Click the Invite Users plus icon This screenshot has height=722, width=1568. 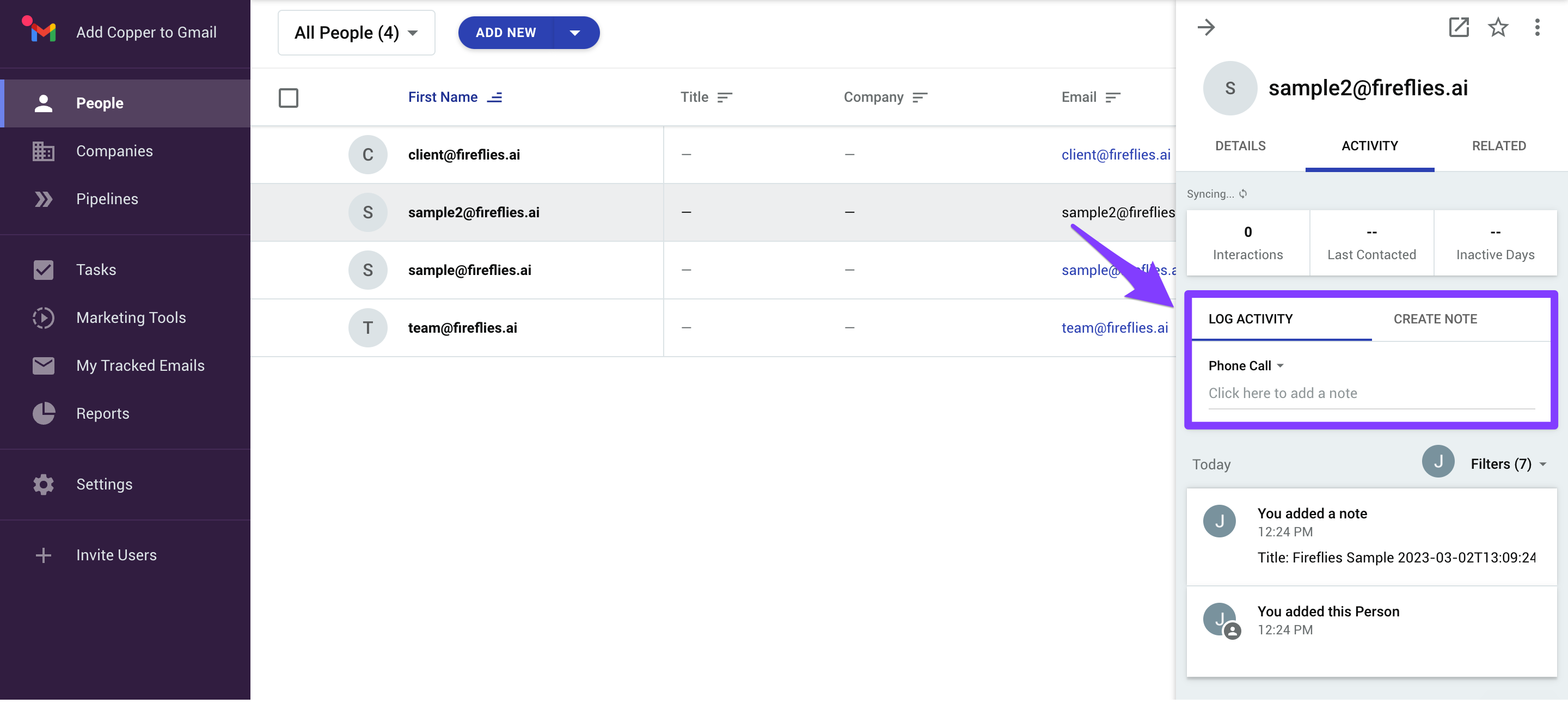point(43,555)
